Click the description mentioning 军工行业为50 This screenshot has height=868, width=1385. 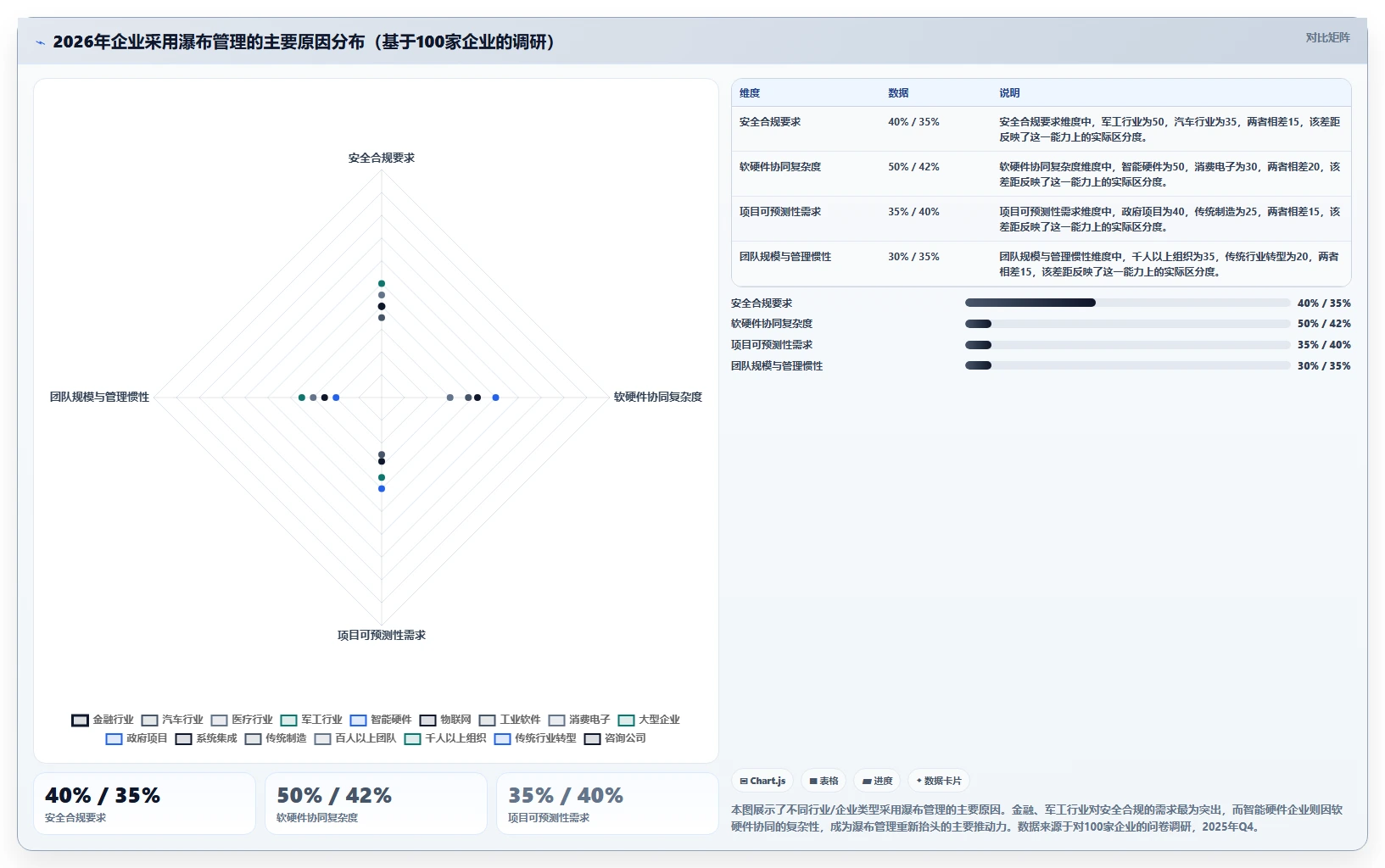1170,130
